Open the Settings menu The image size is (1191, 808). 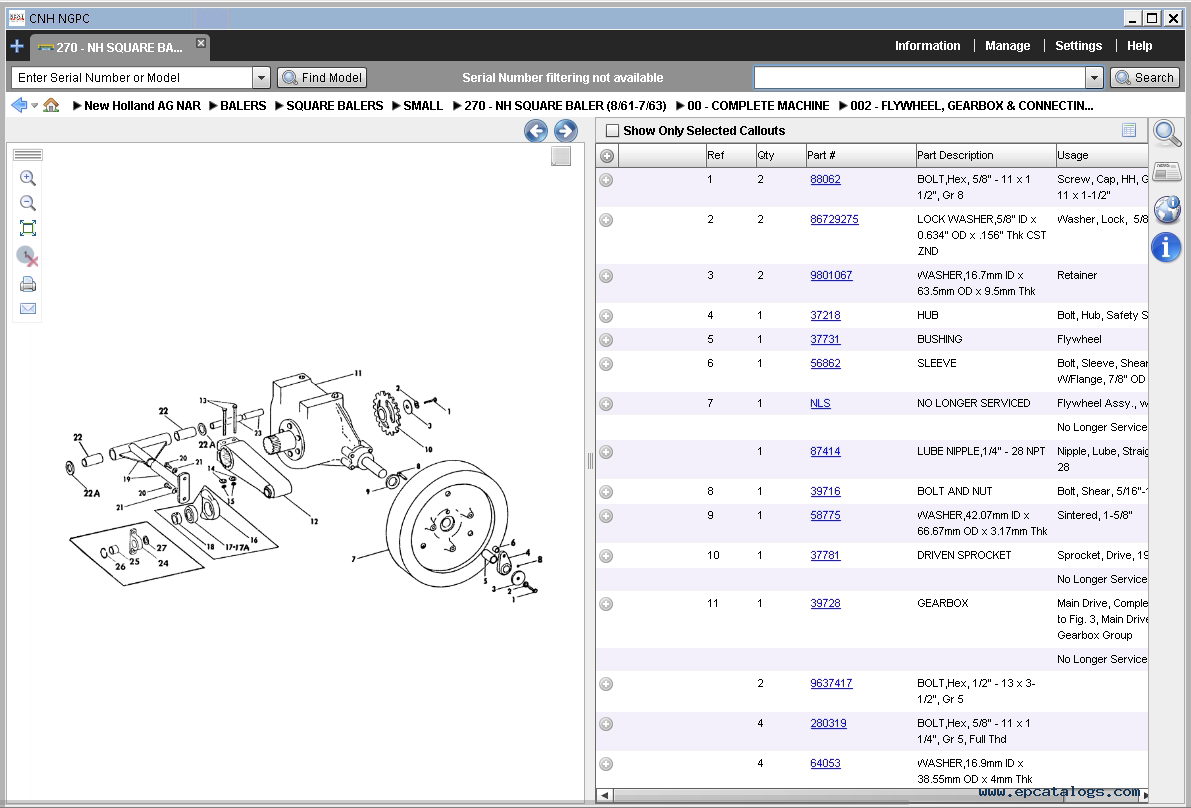[x=1078, y=46]
